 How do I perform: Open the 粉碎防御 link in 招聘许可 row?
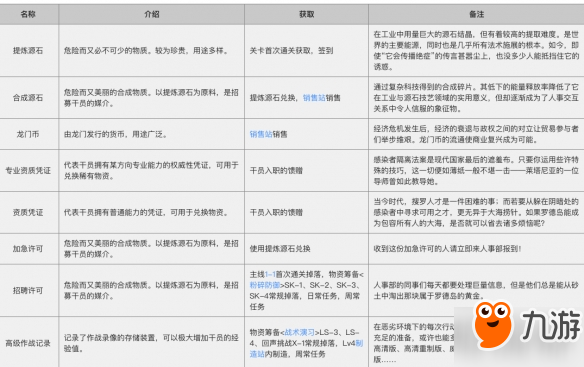(x=265, y=285)
